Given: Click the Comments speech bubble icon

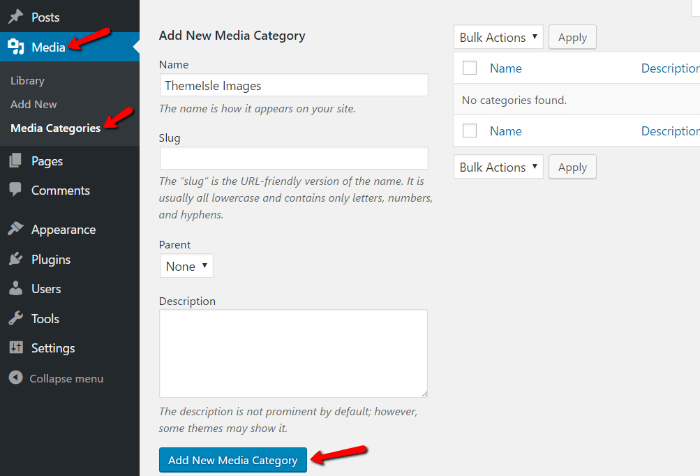Looking at the screenshot, I should pos(16,190).
